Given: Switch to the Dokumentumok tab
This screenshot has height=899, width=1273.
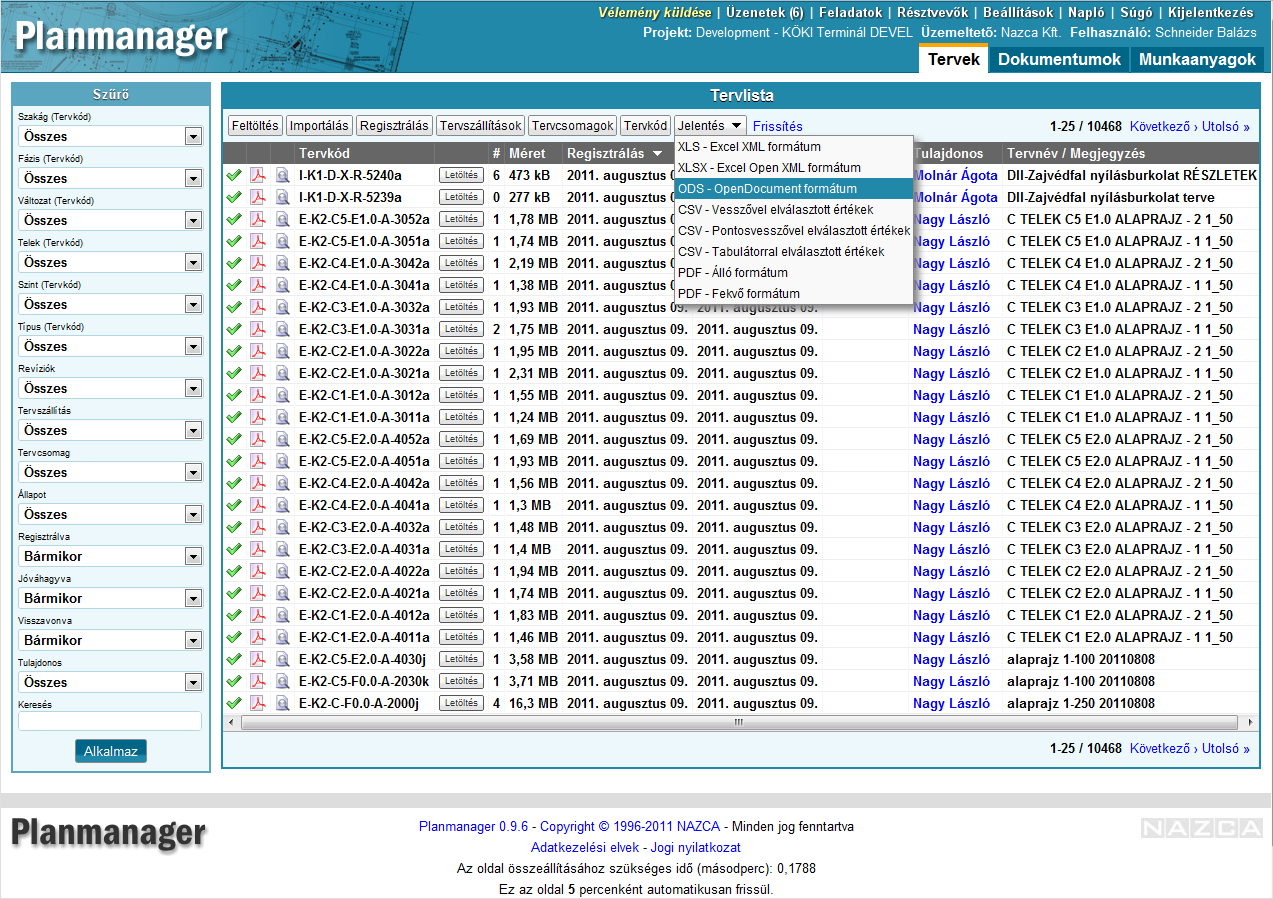Looking at the screenshot, I should [x=1059, y=59].
